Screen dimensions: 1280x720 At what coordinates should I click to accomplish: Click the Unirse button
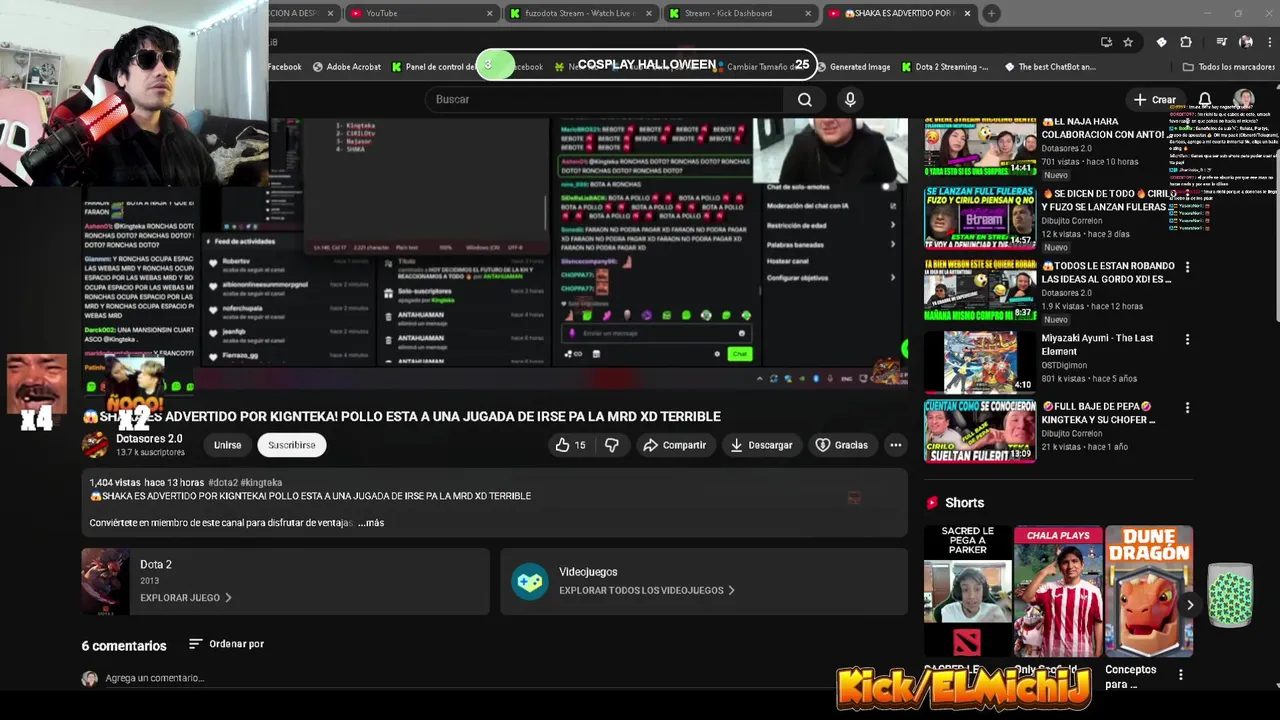pos(227,445)
